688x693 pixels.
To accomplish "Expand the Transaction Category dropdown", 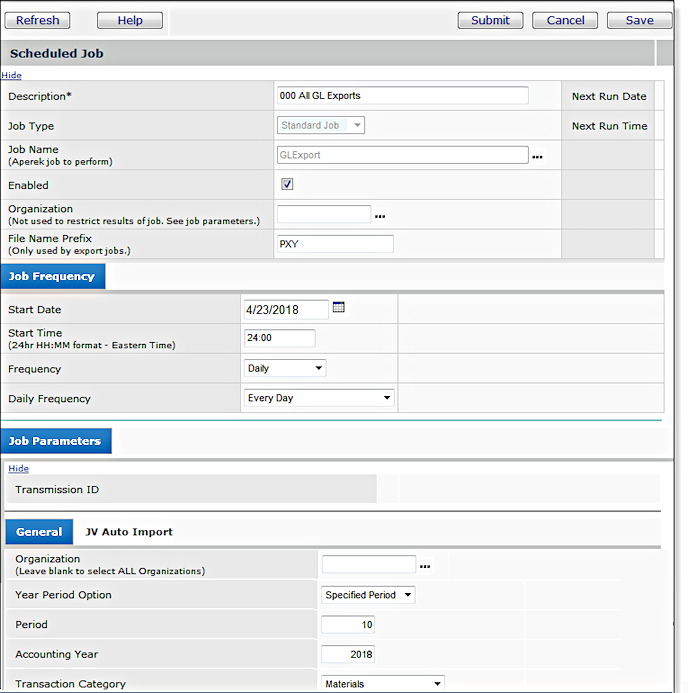I will click(x=383, y=684).
